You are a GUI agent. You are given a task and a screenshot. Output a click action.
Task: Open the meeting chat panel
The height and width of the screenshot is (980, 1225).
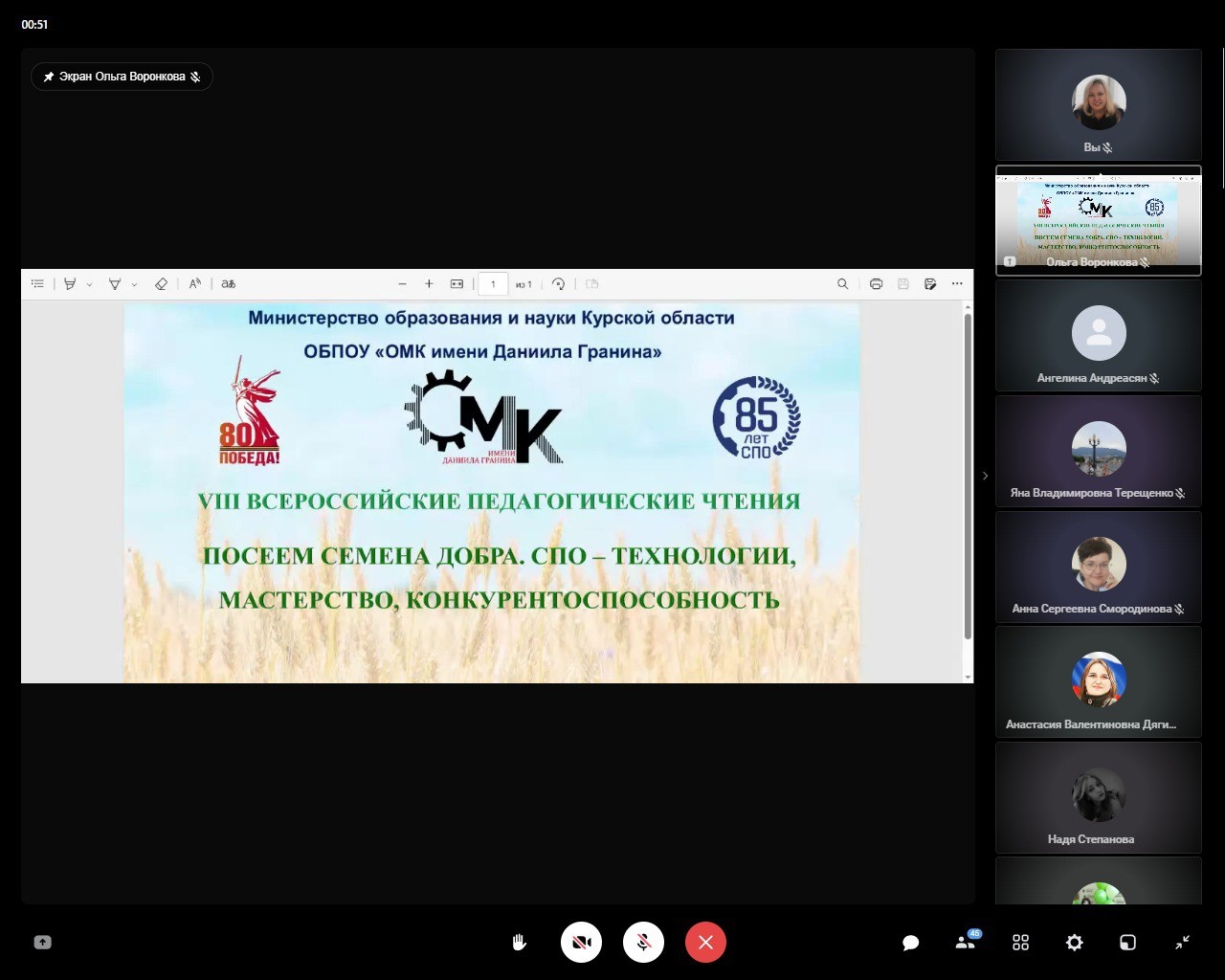coord(910,943)
